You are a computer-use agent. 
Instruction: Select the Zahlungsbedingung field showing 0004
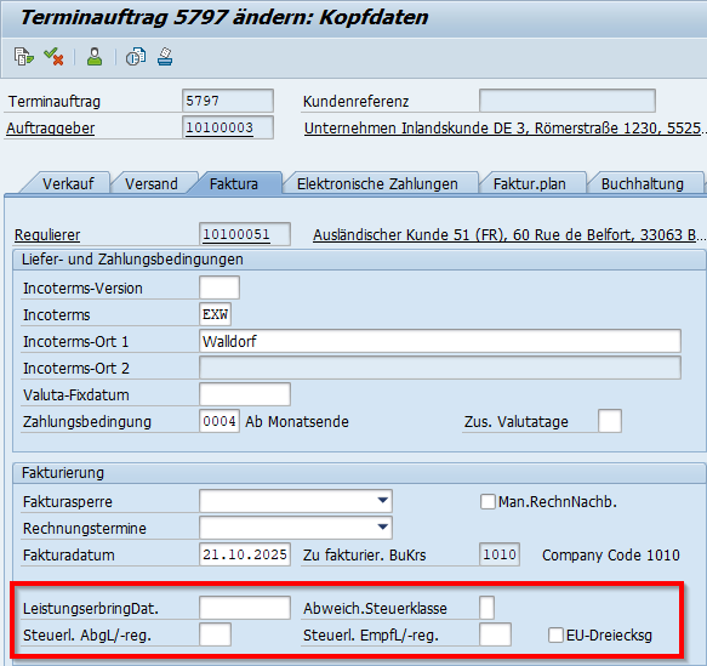219,421
